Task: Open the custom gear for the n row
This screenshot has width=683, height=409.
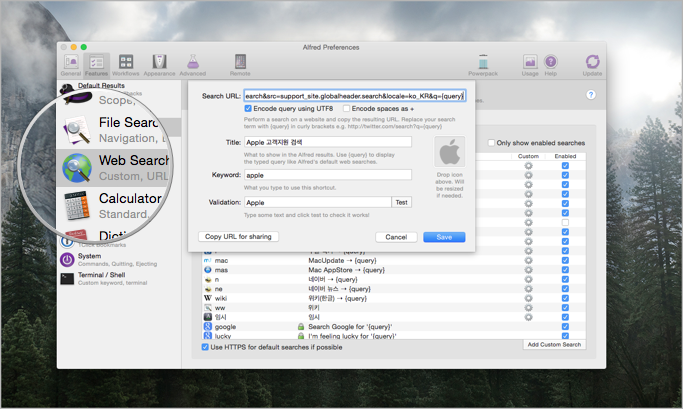Action: 528,279
